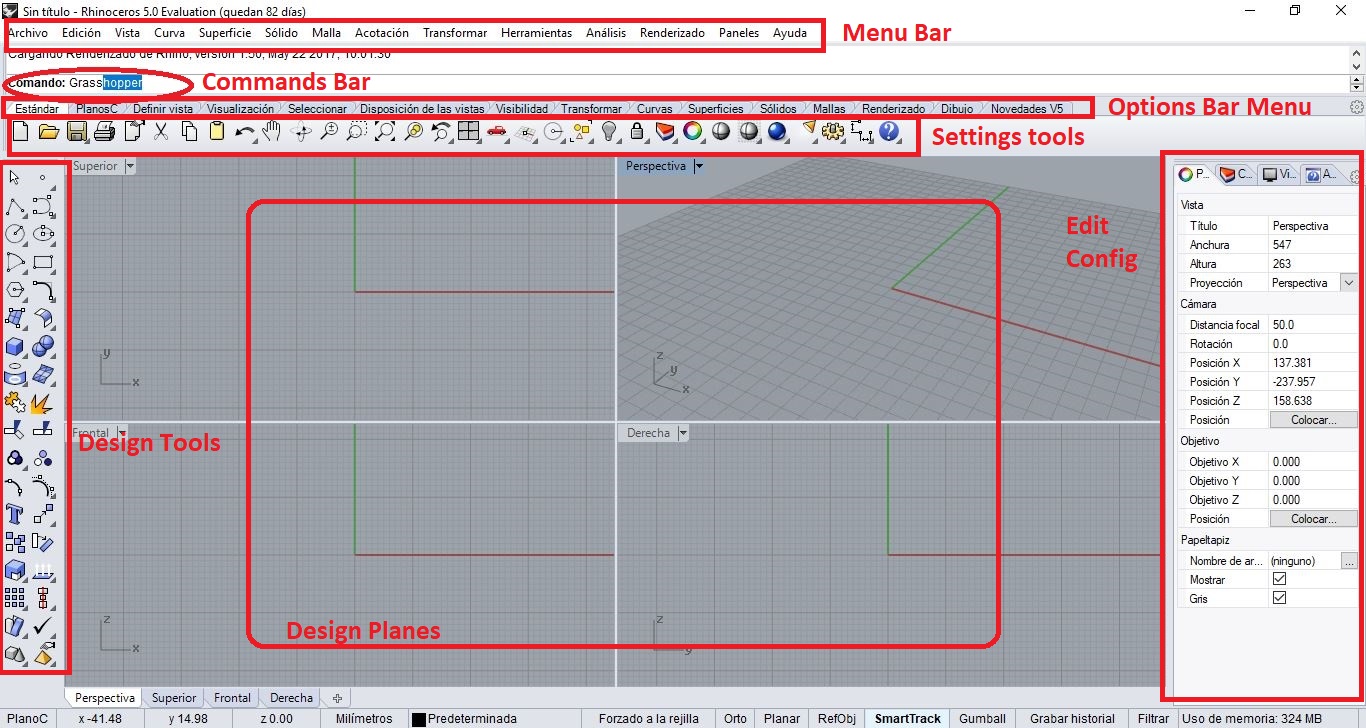Select the Text T tool in left toolbar
This screenshot has width=1366, height=728.
coord(15,514)
